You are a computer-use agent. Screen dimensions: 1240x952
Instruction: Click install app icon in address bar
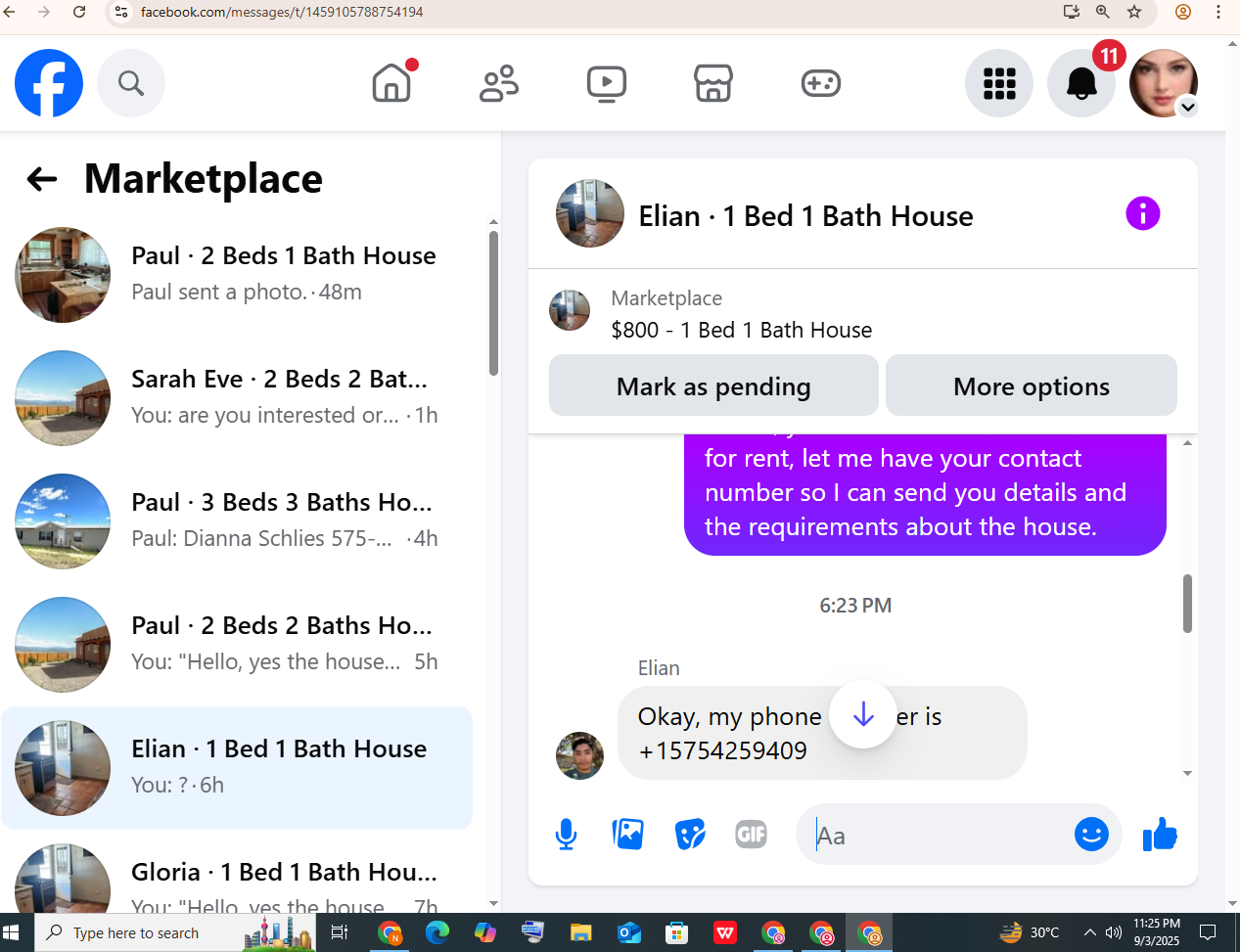[x=1072, y=12]
